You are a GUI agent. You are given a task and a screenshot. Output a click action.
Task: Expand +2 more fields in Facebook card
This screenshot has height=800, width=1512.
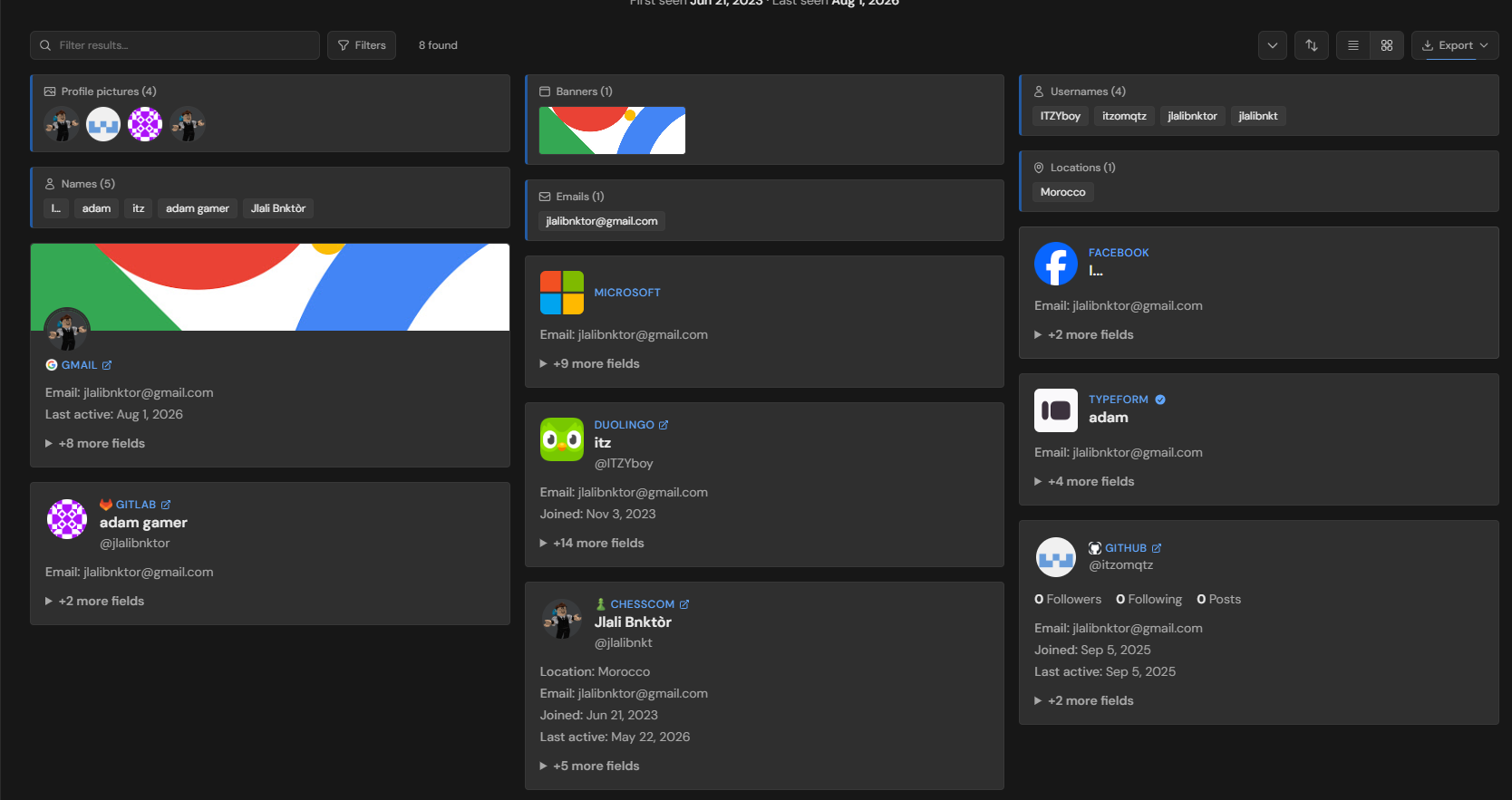1084,334
